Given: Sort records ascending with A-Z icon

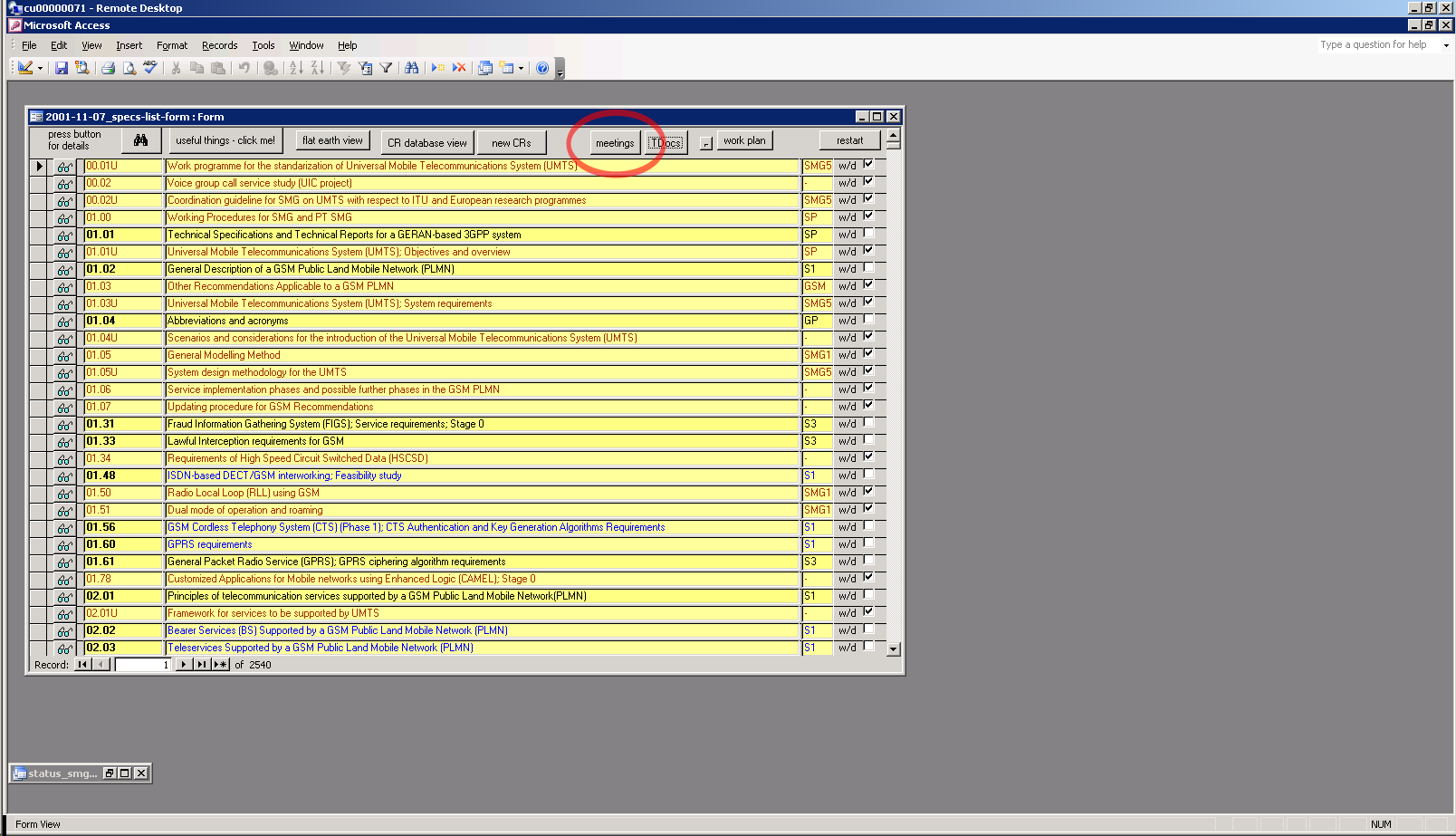Looking at the screenshot, I should (x=295, y=68).
